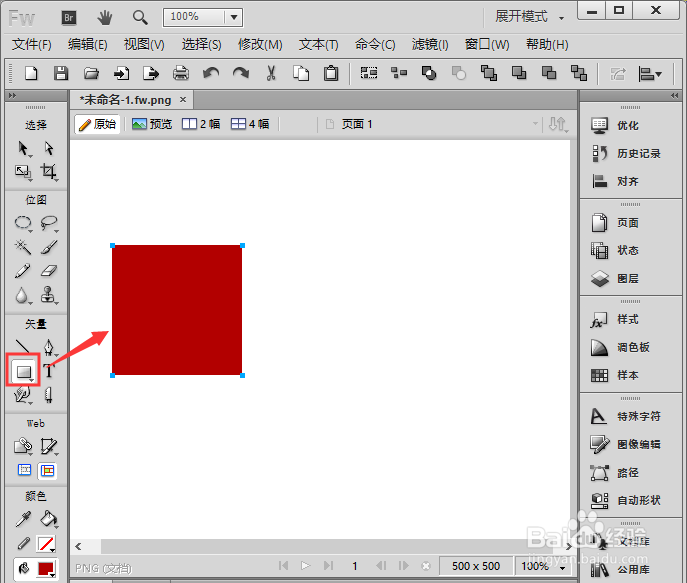Image resolution: width=687 pixels, height=583 pixels.
Task: Select the Text tool
Action: click(x=49, y=371)
